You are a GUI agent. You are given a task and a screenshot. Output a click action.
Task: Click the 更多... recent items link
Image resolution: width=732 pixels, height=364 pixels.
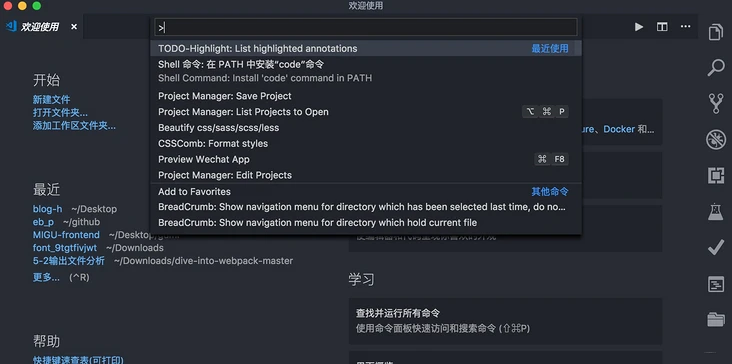pyautogui.click(x=46, y=278)
